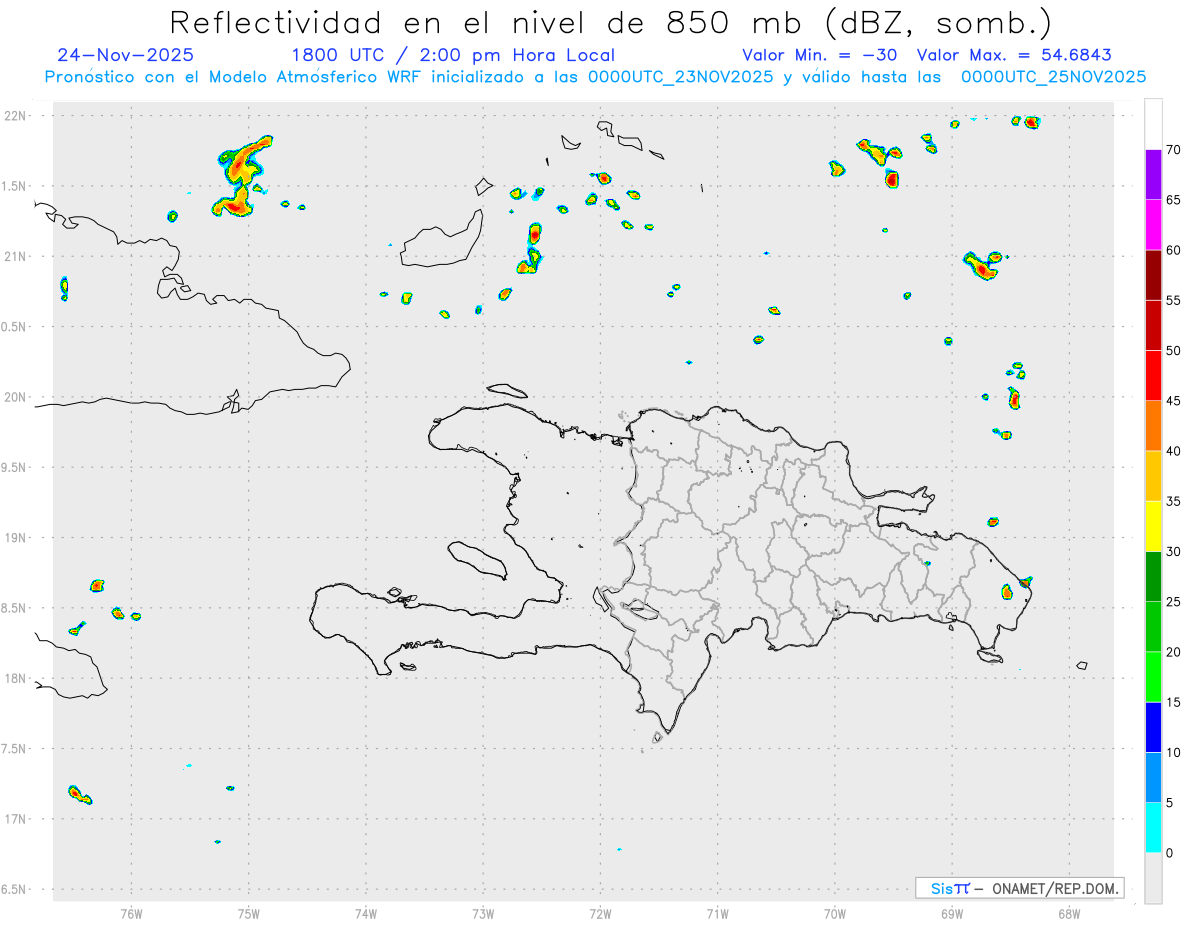Screen dimensions: 1200x927
Task: Click the maroon 55–60 dBZ colorbar segment
Action: pos(1153,275)
